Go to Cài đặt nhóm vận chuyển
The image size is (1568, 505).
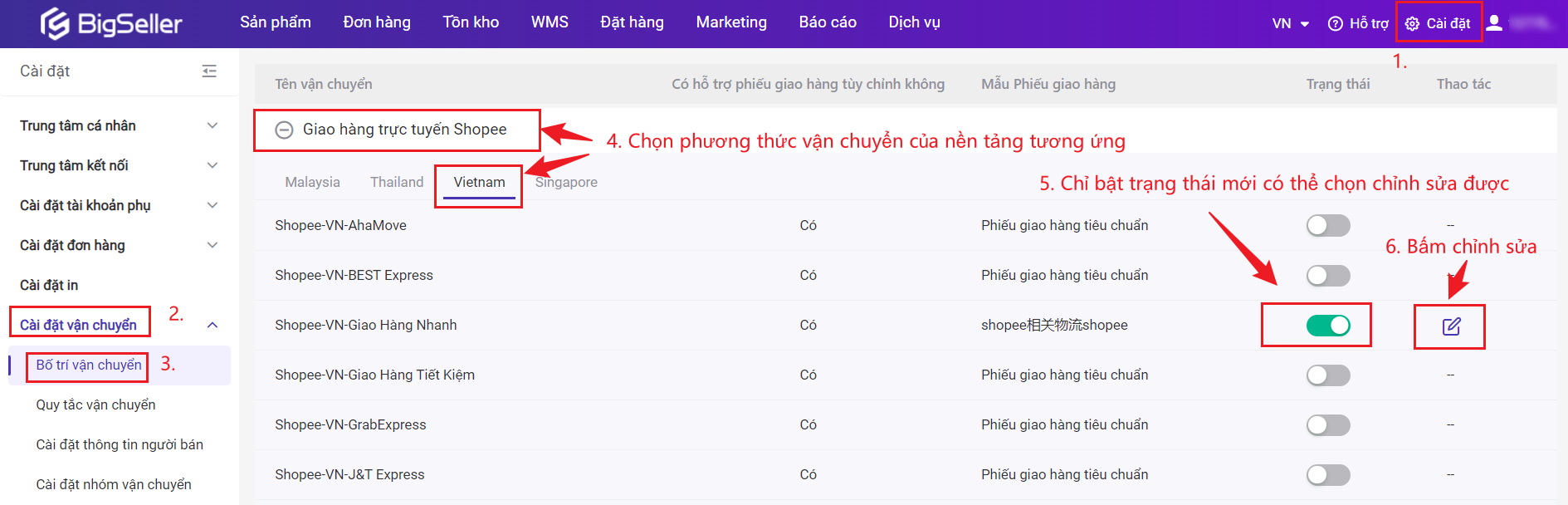(114, 484)
